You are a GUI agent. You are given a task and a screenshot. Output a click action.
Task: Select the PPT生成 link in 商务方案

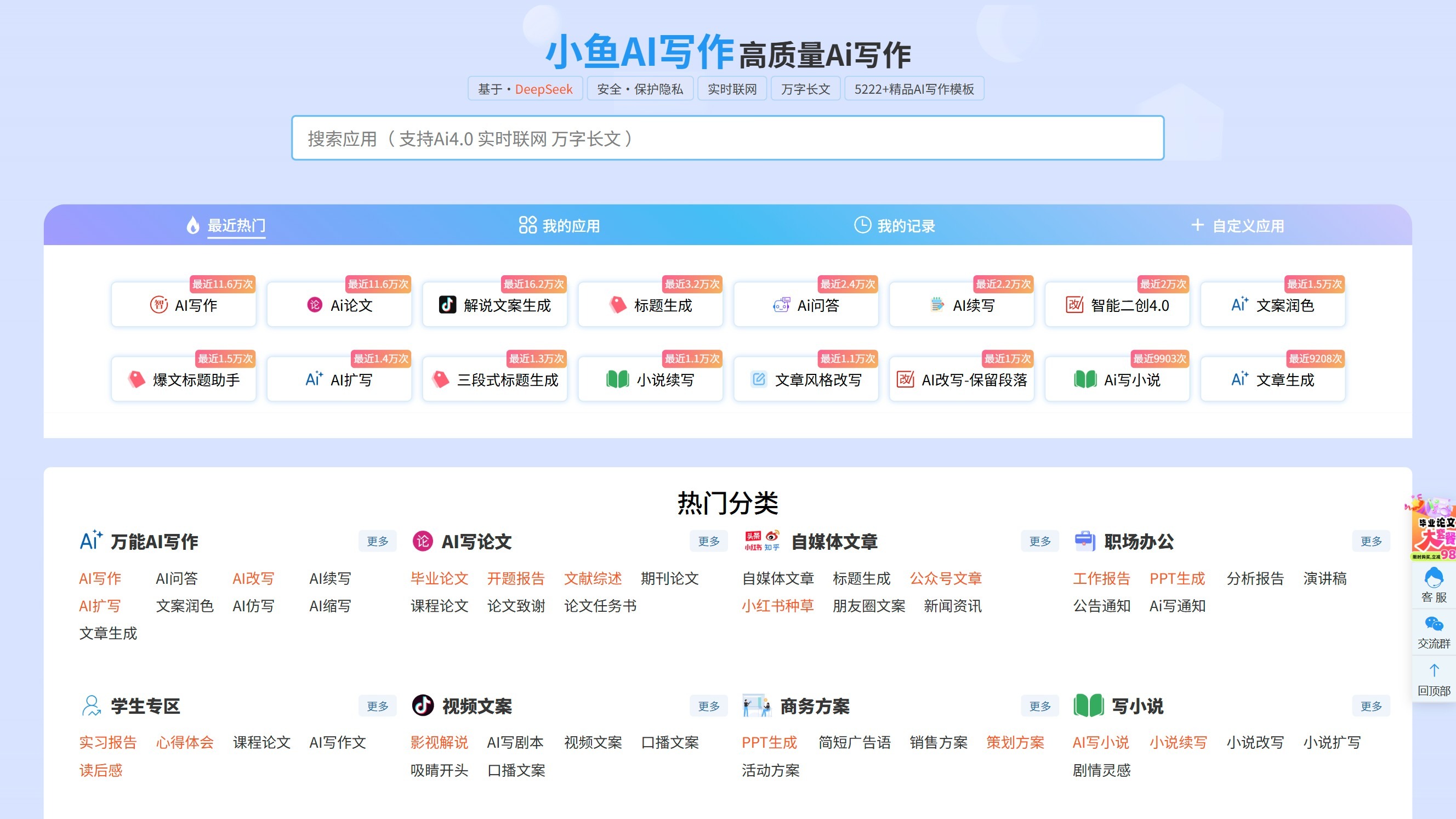[x=770, y=742]
